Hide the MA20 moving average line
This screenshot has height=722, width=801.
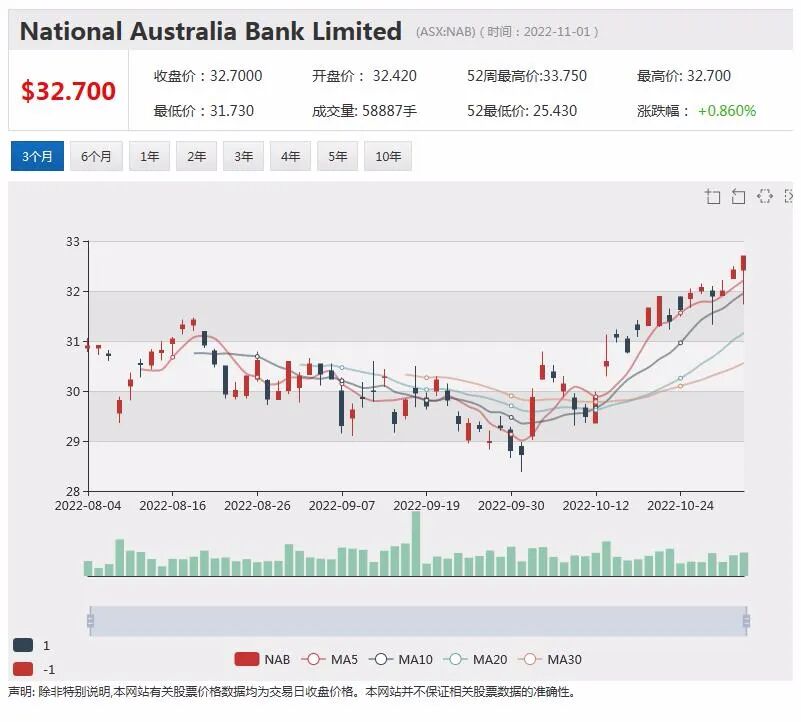pos(475,659)
